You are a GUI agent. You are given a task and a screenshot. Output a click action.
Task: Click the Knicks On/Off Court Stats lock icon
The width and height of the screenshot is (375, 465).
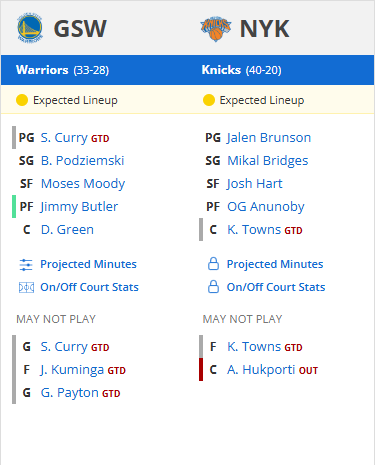pos(213,287)
